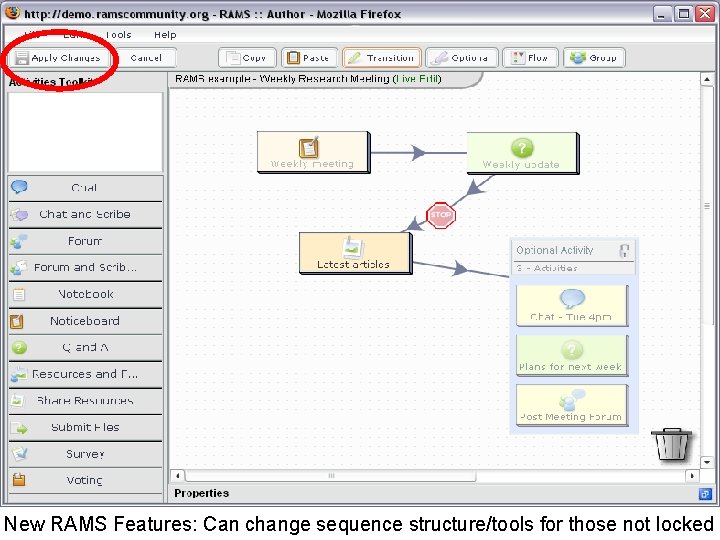Select the Weekly update activity box
Screen dimensions: 720x540
tap(523, 153)
